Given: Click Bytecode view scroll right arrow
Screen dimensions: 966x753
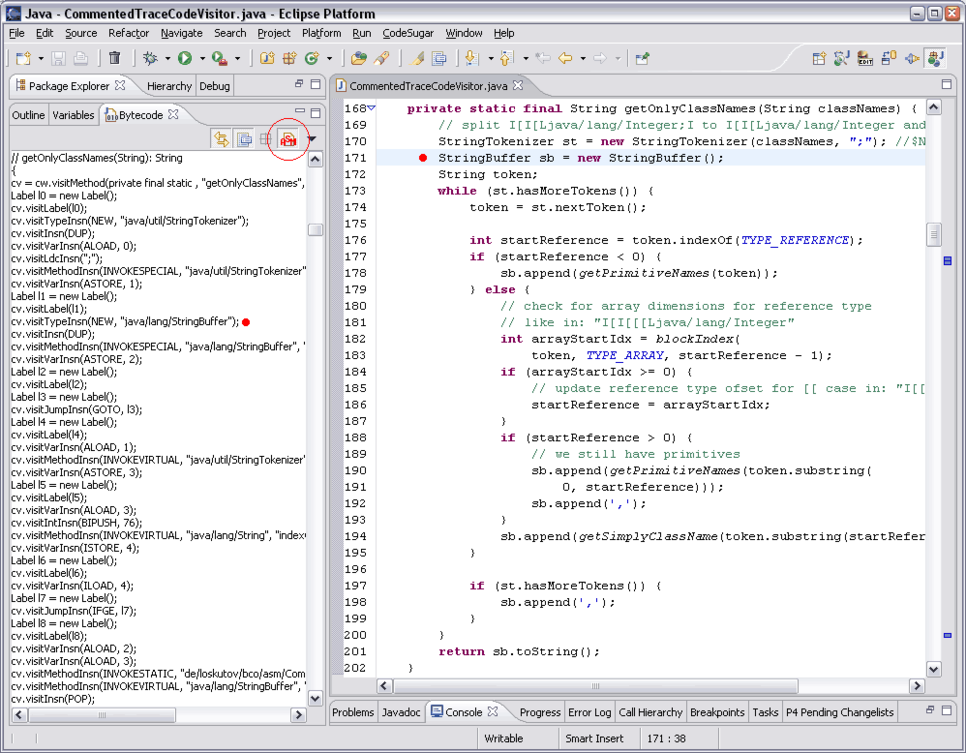Looking at the screenshot, I should [x=299, y=715].
